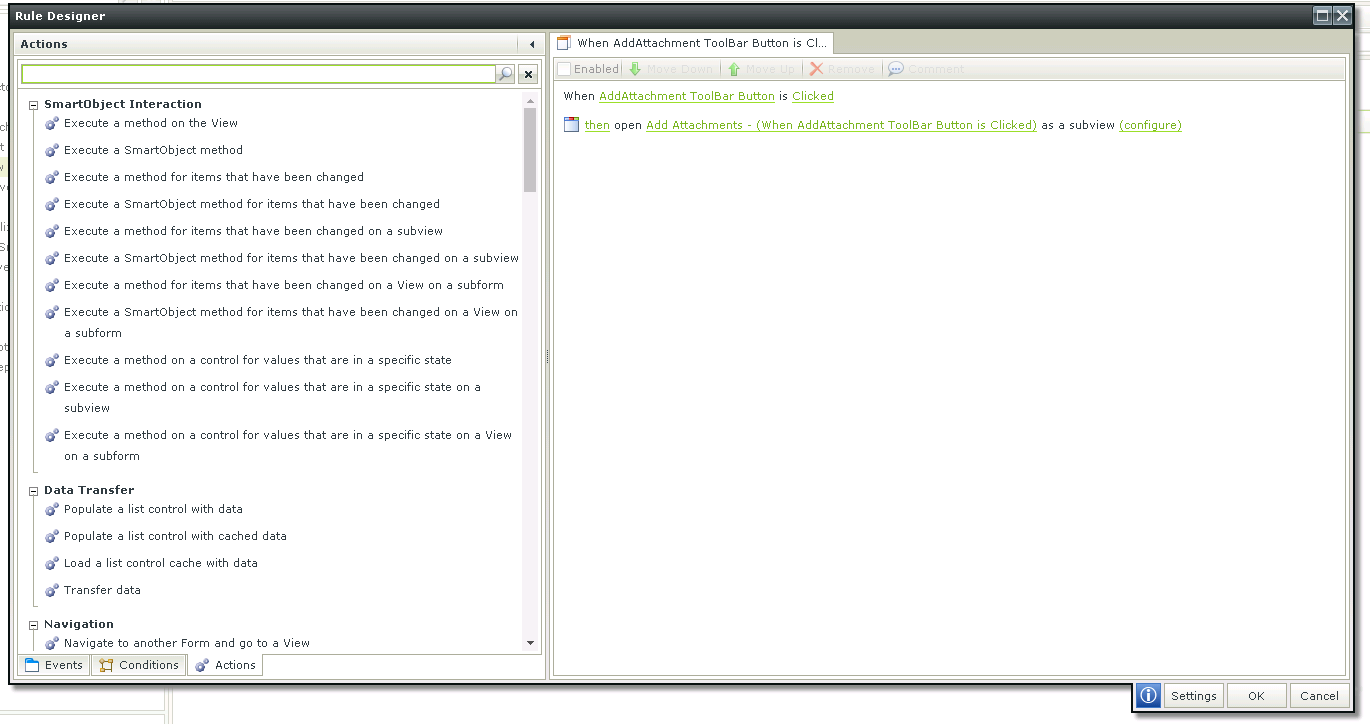Select 'Execute a method on a control... on a View on a subform'
The width and height of the screenshot is (1370, 724).
288,445
